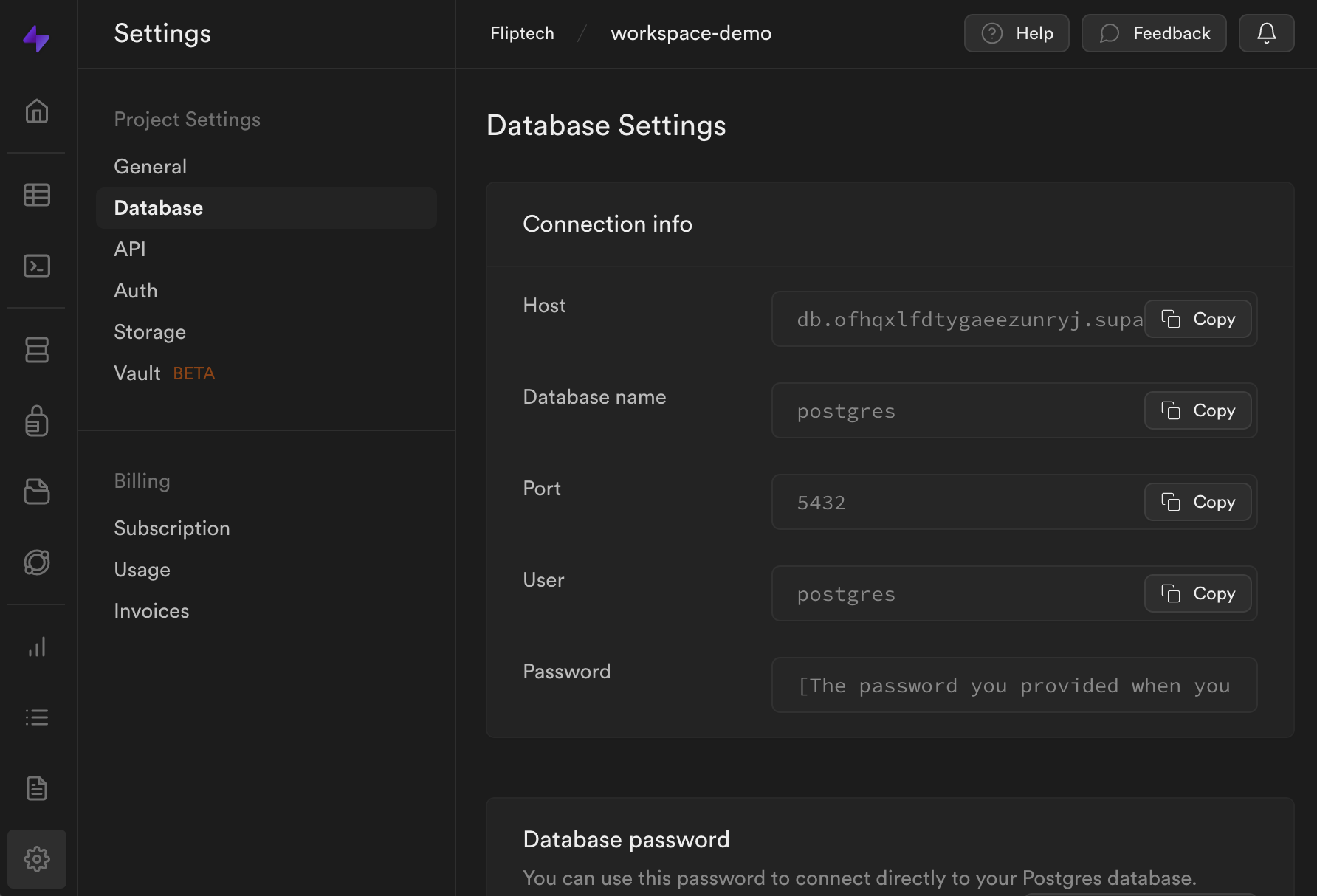Open the Home icon in sidebar
This screenshot has width=1317, height=896.
(x=36, y=111)
